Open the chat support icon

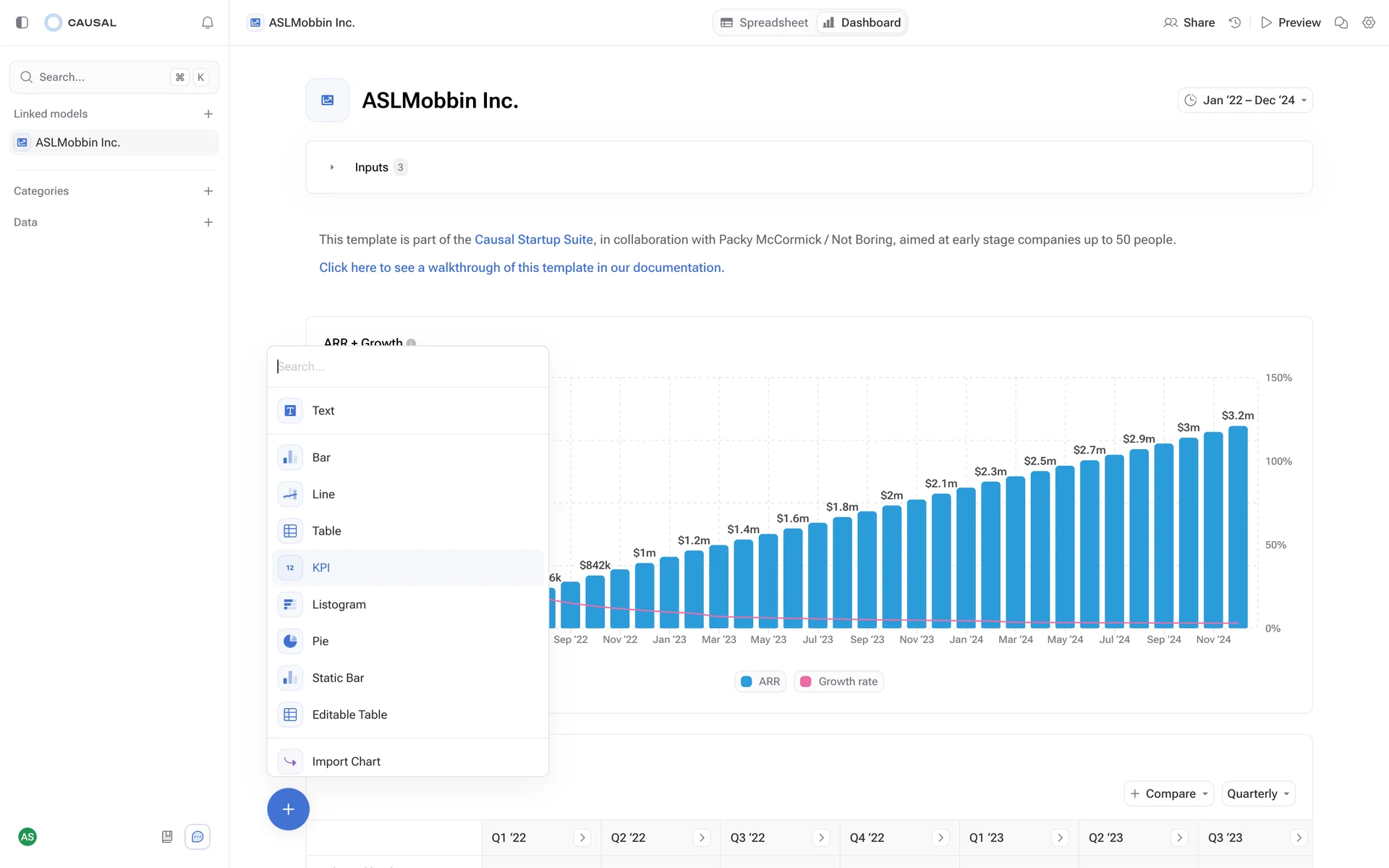tap(197, 837)
